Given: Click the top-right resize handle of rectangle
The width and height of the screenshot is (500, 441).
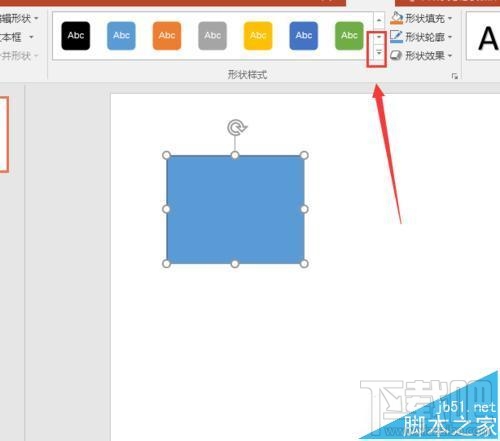Looking at the screenshot, I should [x=304, y=155].
